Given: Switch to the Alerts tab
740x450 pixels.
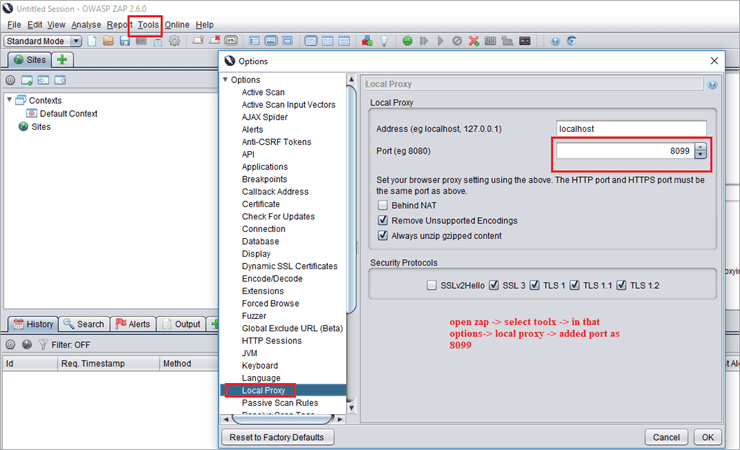Looking at the screenshot, I should pyautogui.click(x=132, y=324).
